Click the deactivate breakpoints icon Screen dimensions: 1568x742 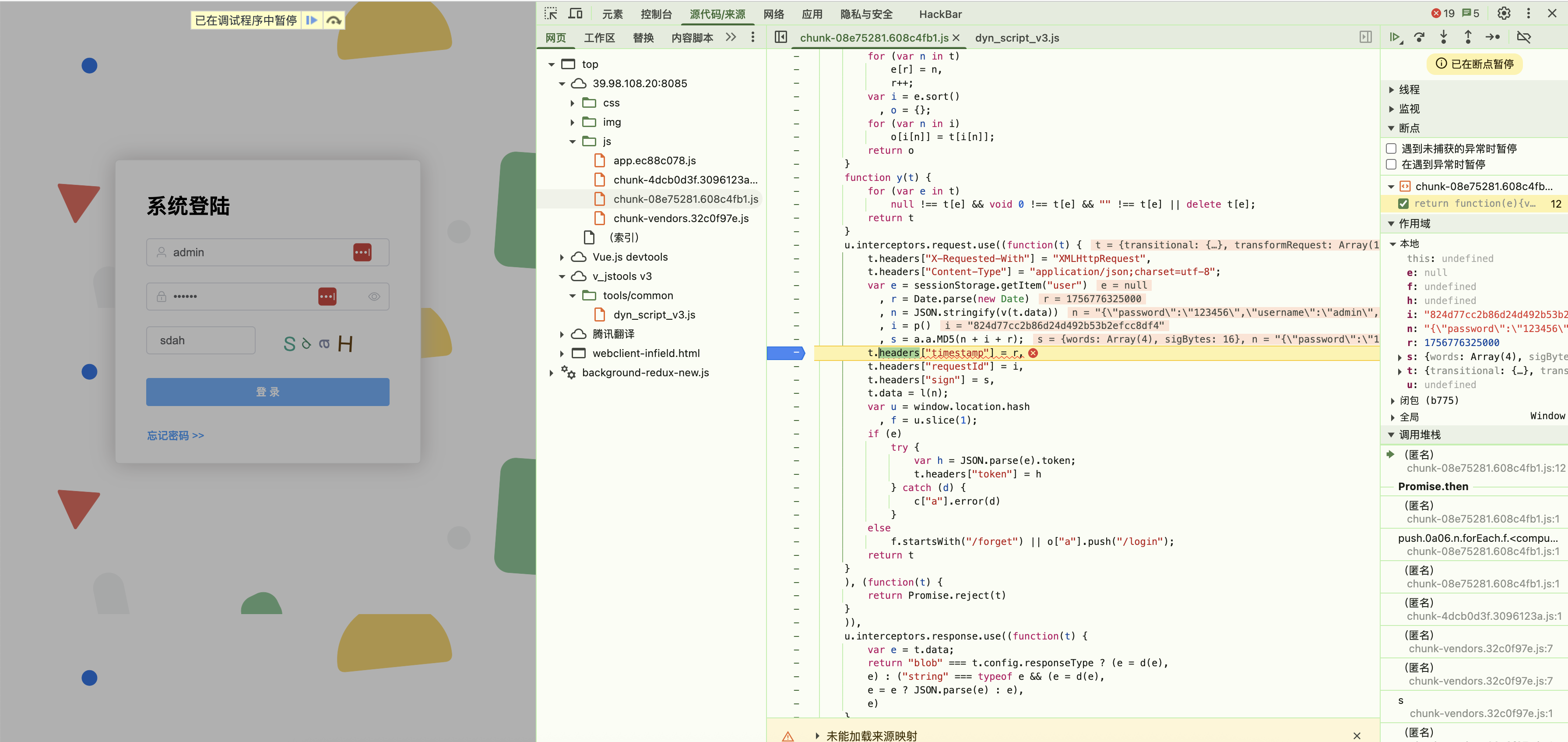tap(1523, 37)
